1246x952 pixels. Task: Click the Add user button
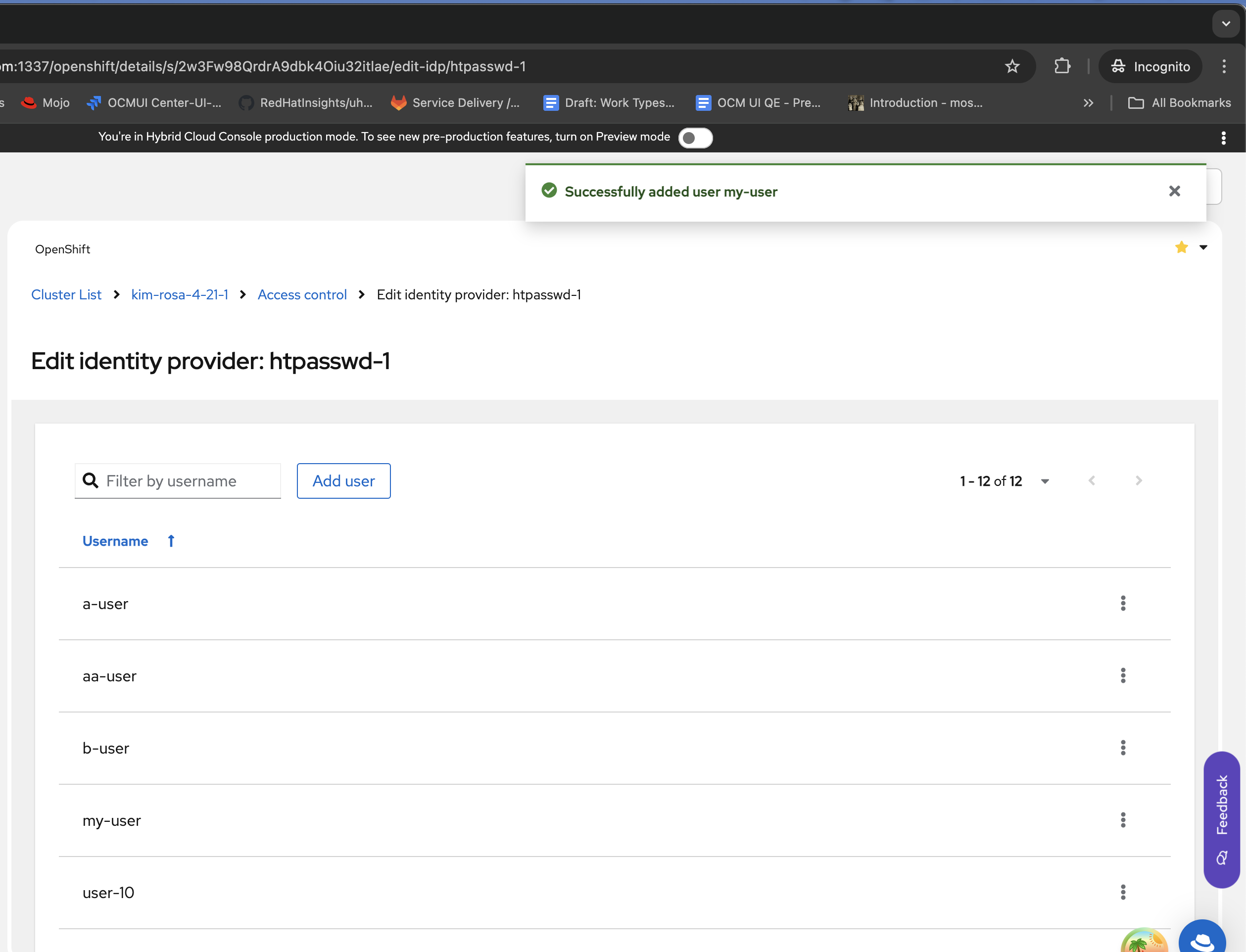tap(343, 481)
